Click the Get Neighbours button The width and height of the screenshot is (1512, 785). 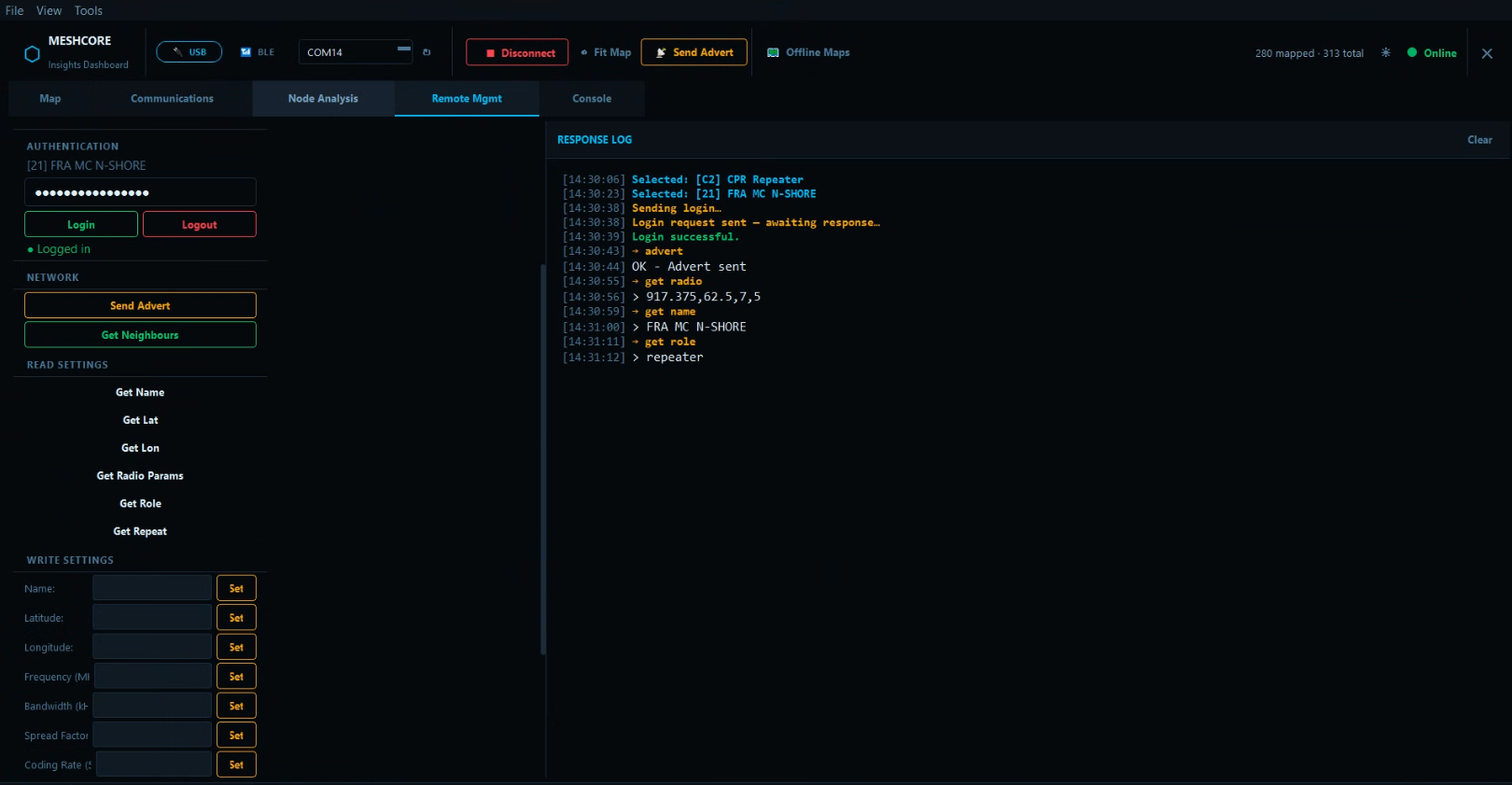140,335
